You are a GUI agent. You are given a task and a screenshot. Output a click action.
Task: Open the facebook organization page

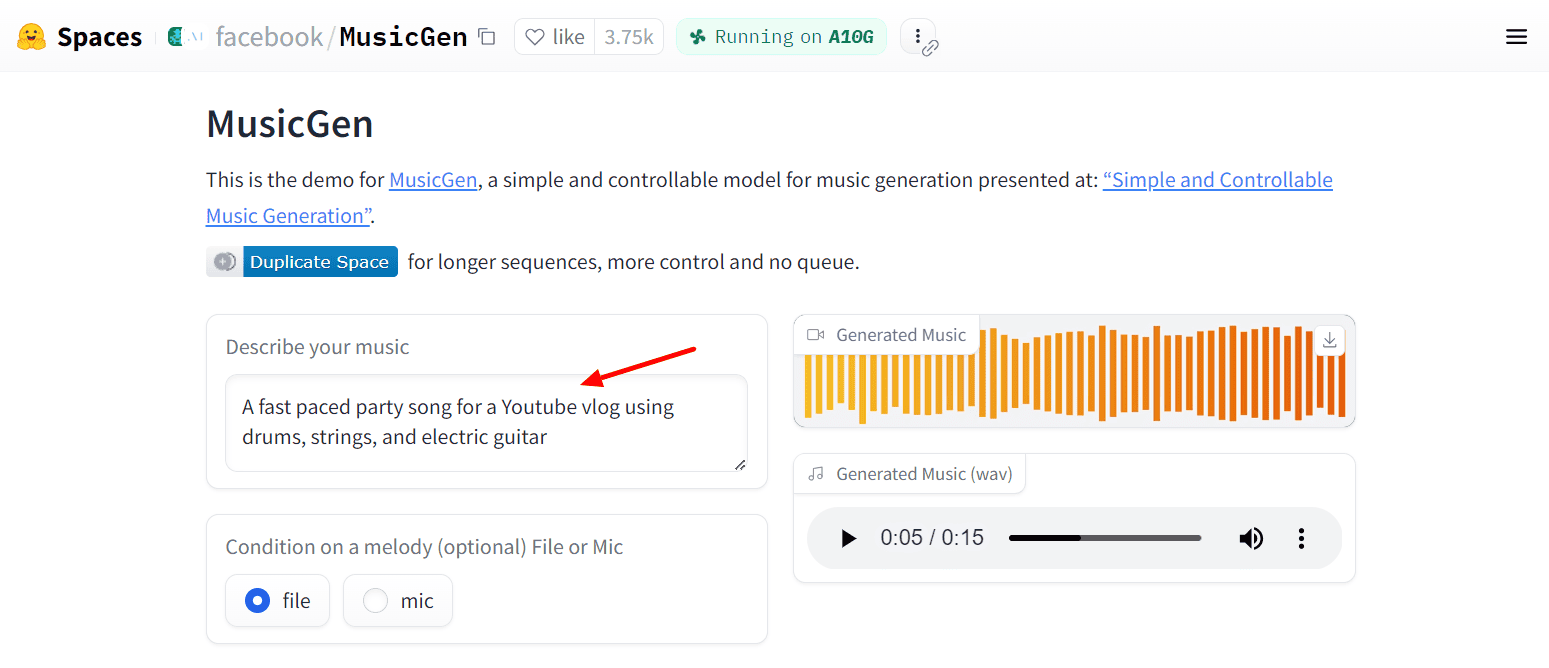coord(268,37)
